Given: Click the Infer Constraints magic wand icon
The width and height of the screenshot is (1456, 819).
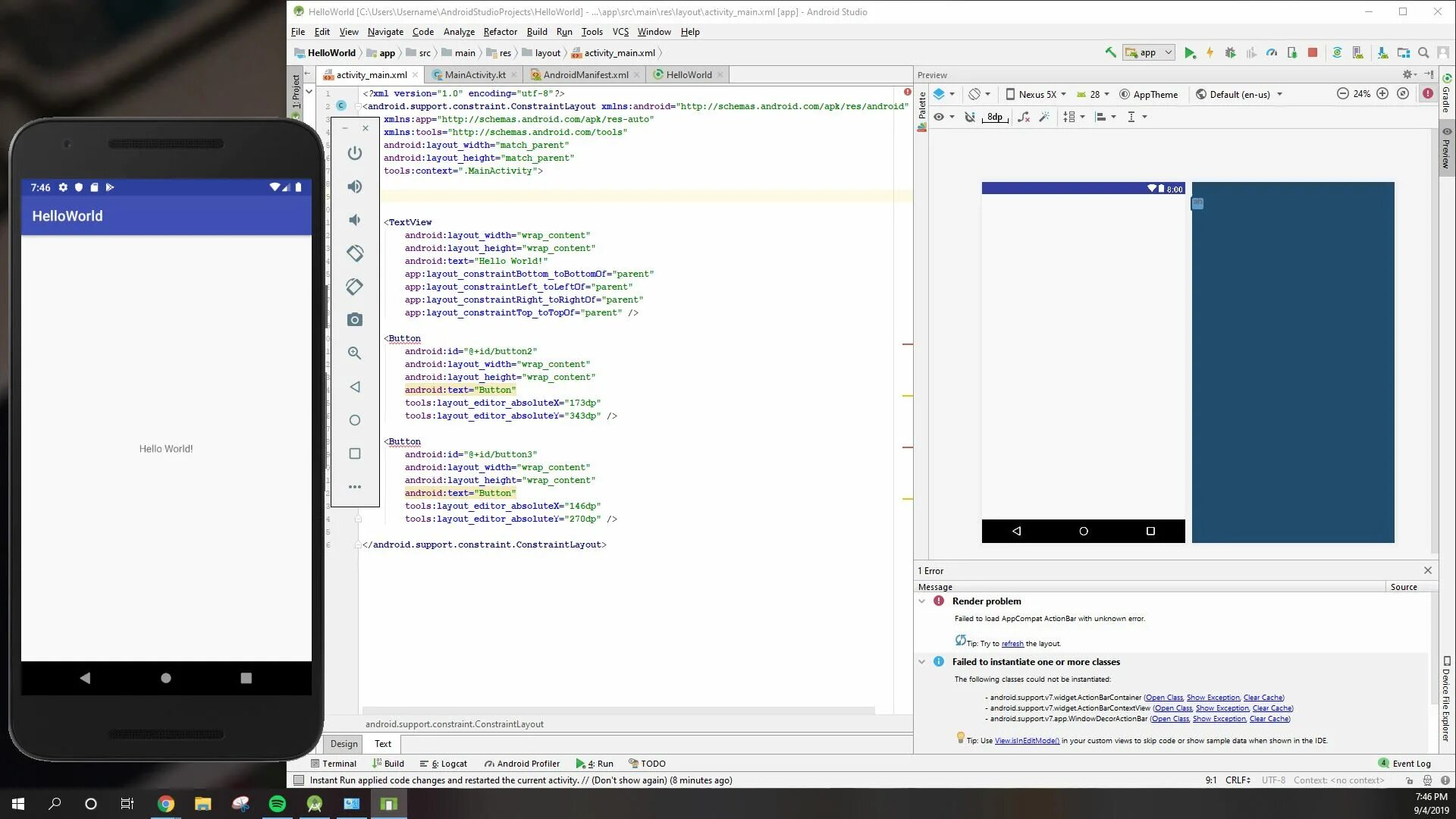Looking at the screenshot, I should [1044, 117].
